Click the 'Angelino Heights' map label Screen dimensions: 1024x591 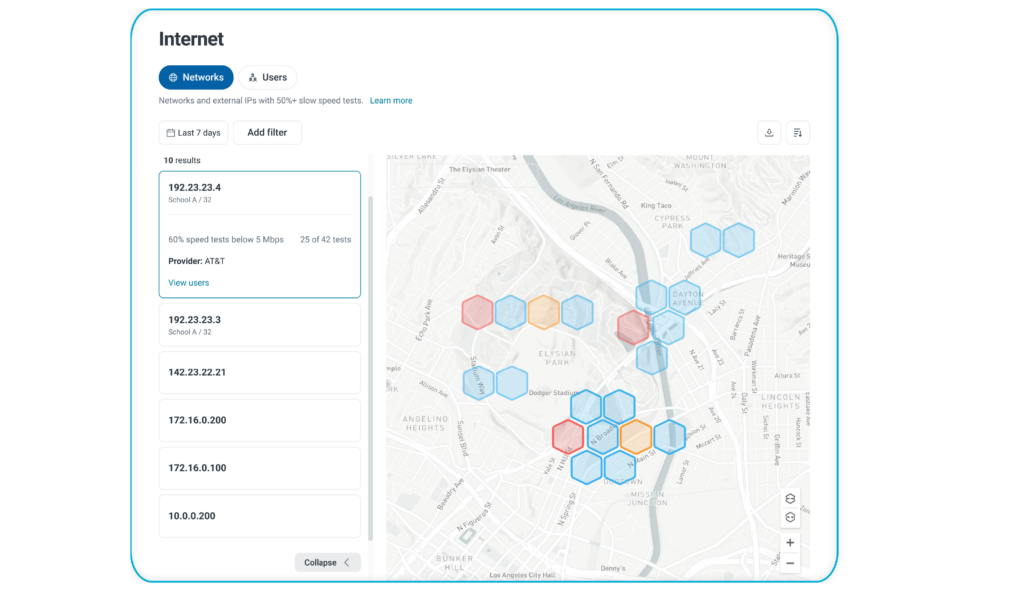[x=425, y=423]
